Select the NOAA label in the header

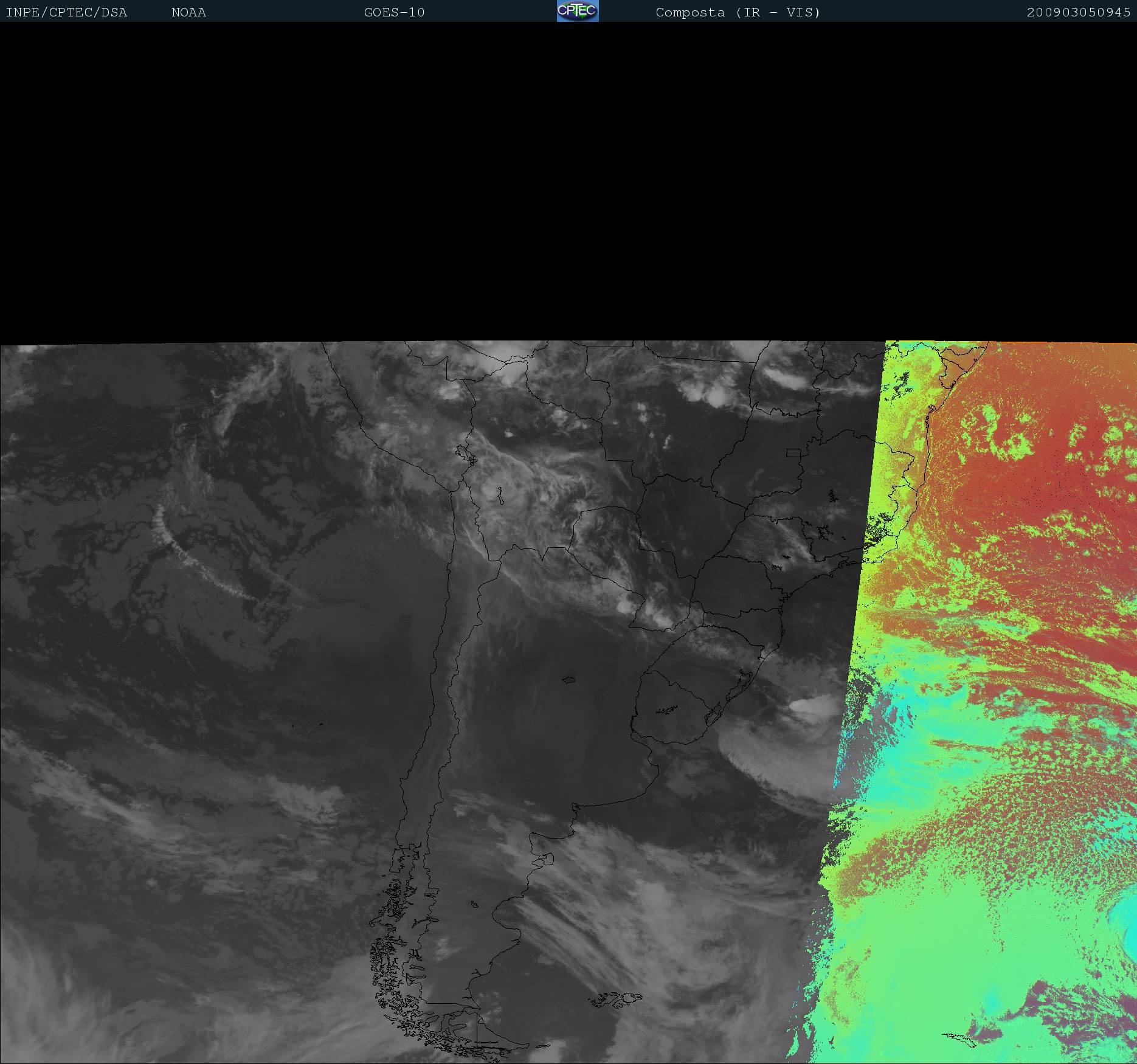(x=189, y=13)
